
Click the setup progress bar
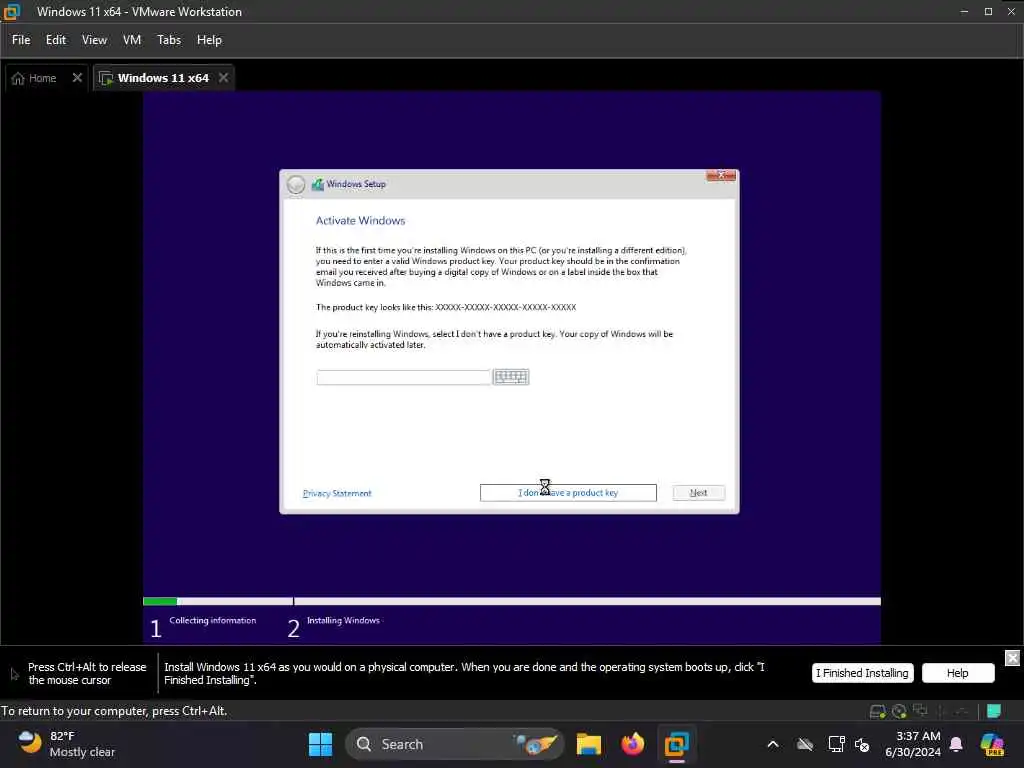[512, 601]
